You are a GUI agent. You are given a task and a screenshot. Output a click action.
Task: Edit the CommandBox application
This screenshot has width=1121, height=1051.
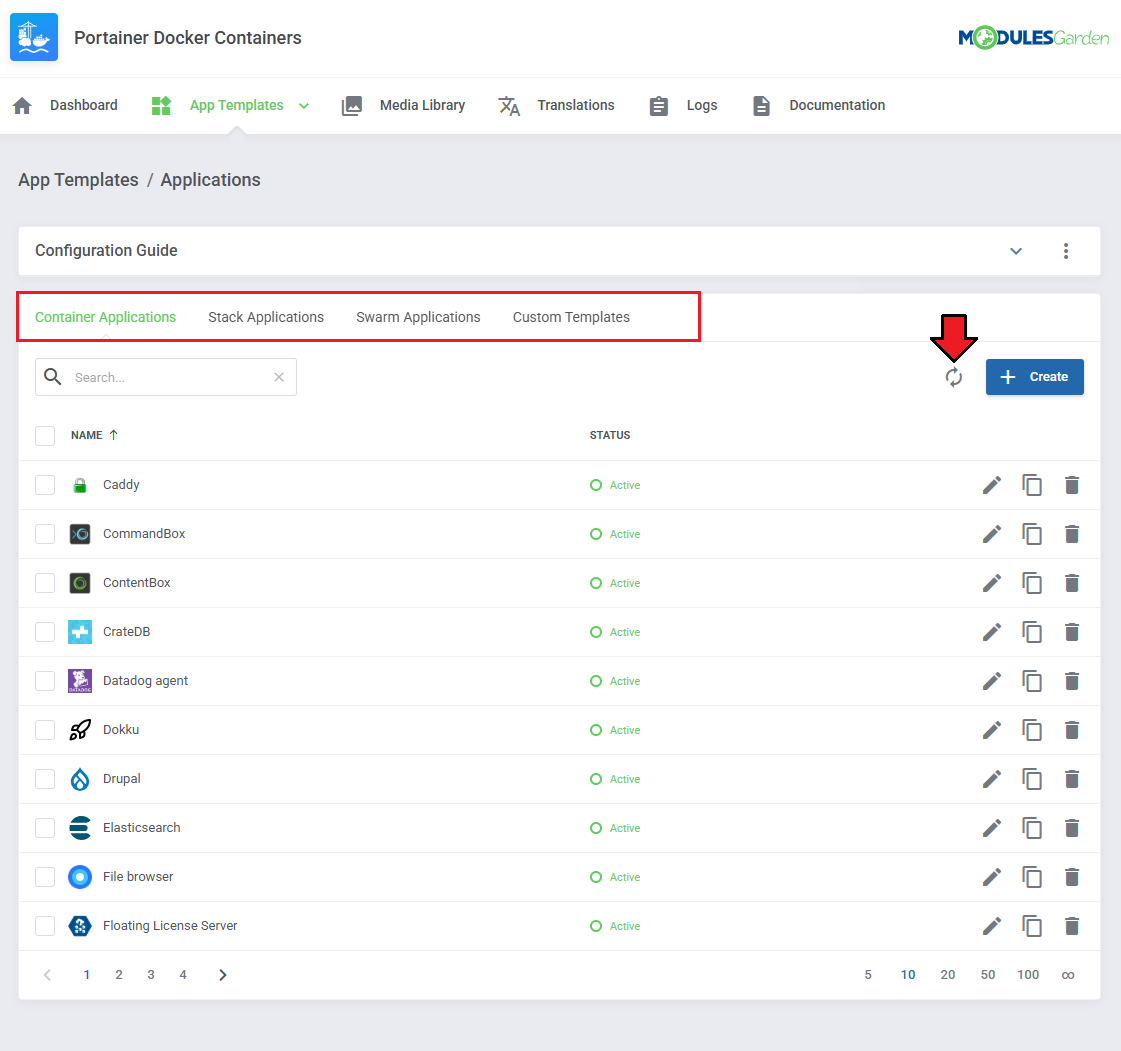[992, 534]
